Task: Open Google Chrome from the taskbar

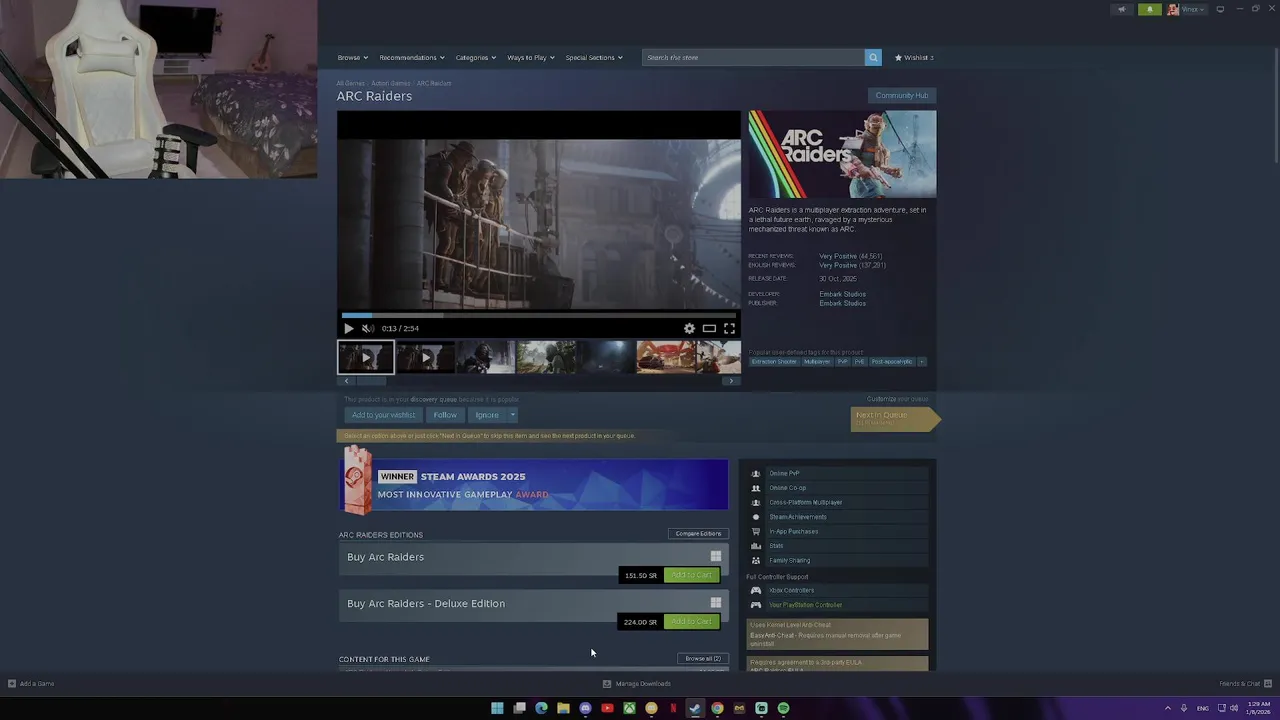Action: tap(717, 708)
